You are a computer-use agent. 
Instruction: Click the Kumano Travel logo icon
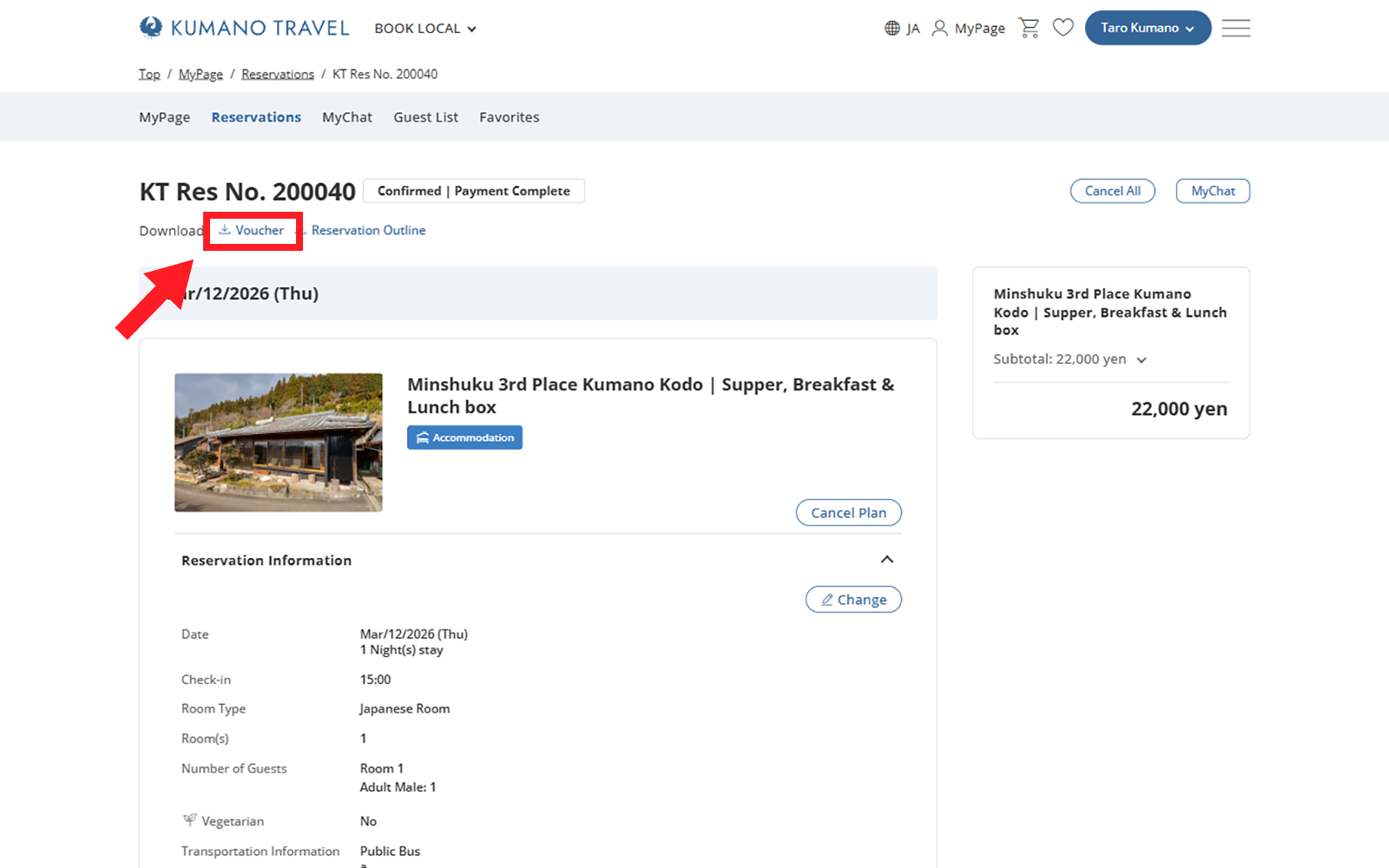151,28
